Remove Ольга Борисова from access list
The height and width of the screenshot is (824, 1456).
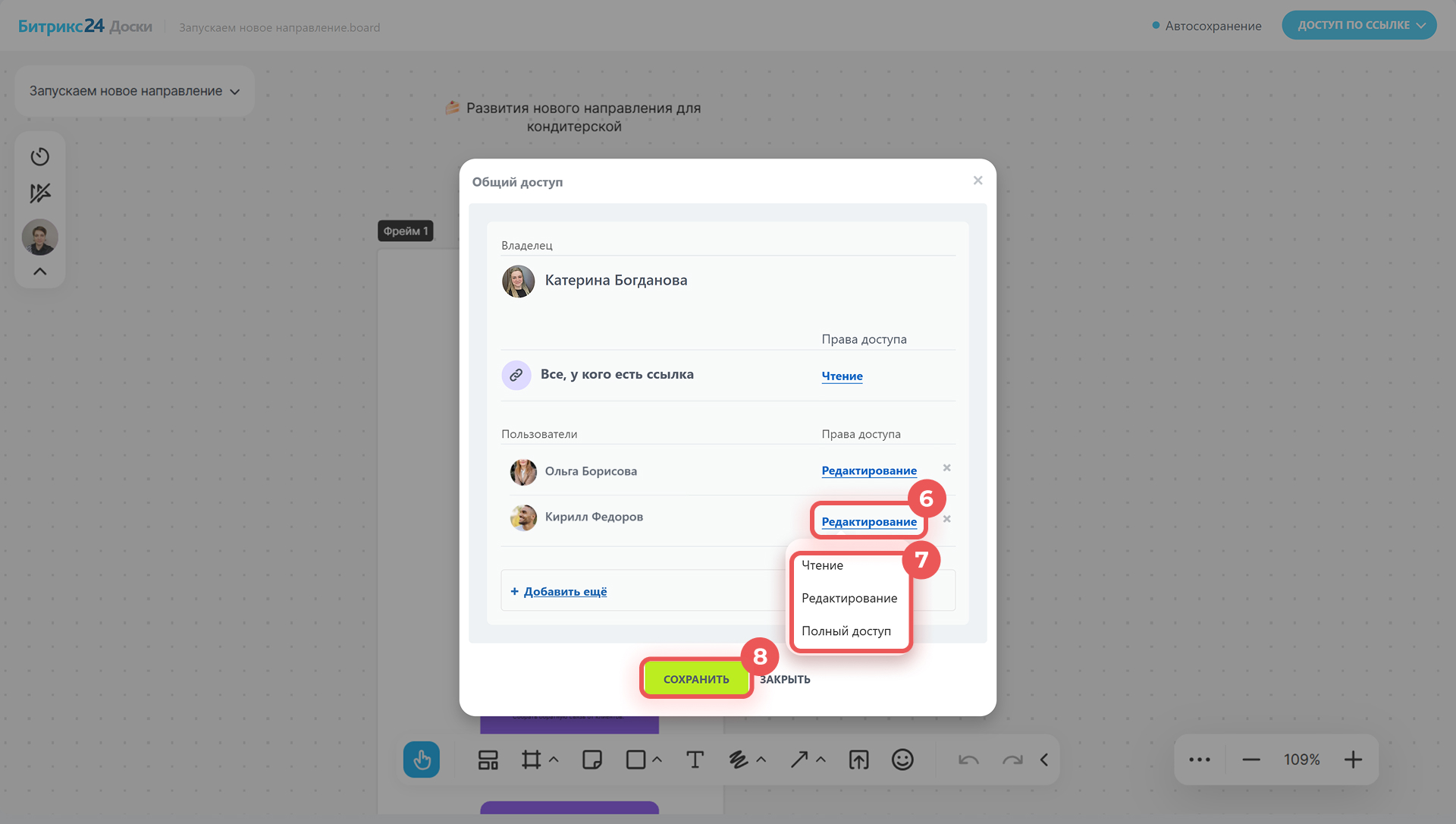946,468
